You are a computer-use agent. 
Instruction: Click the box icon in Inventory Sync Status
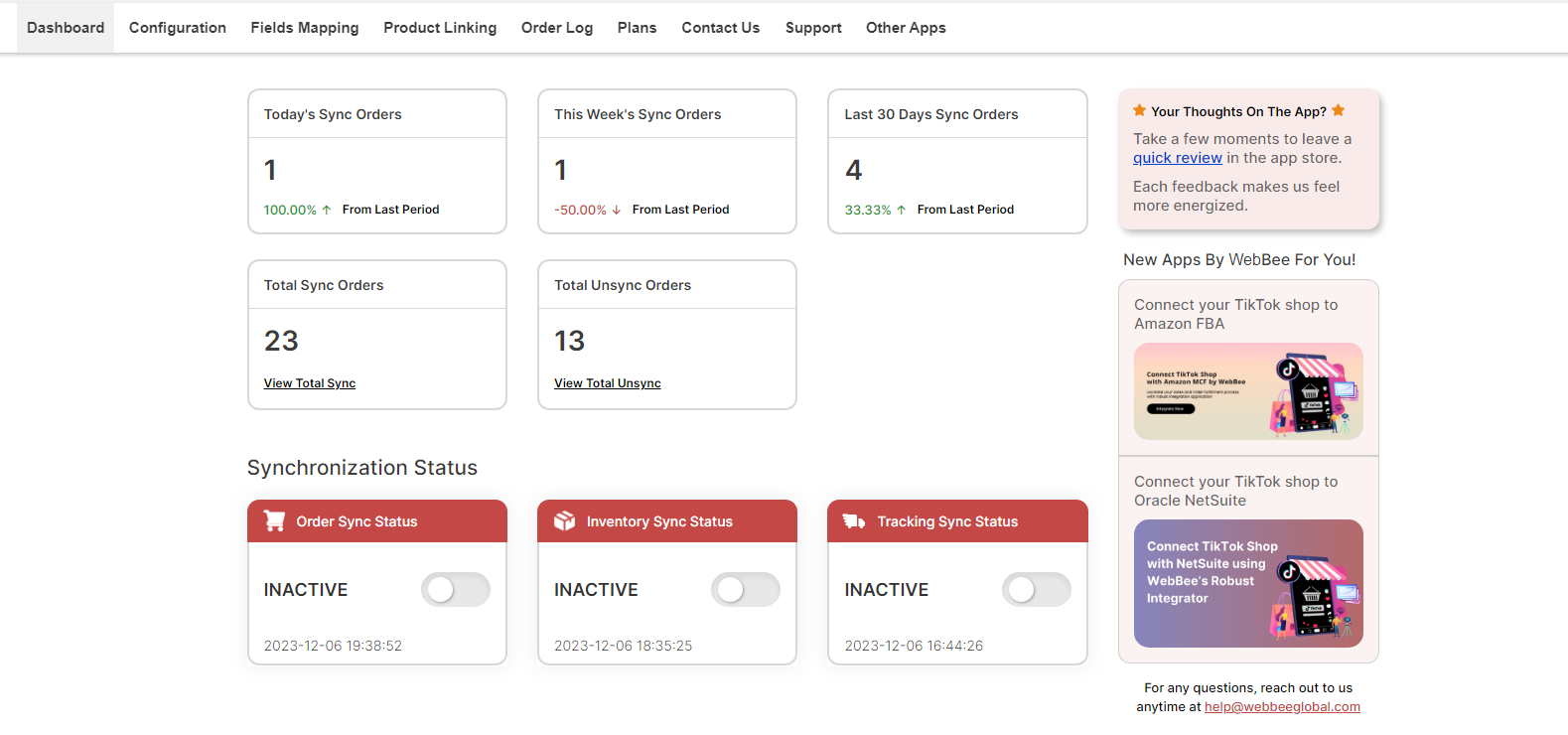tap(564, 520)
